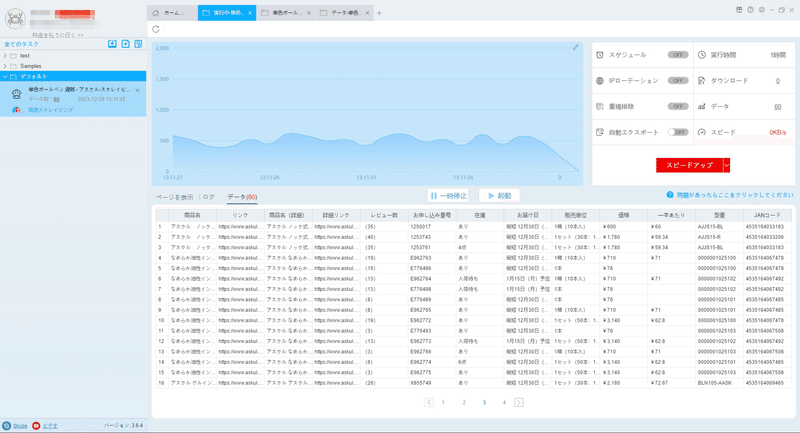Click the batch select icon in sidebar
Image resolution: width=800 pixels, height=433 pixels.
tap(138, 44)
